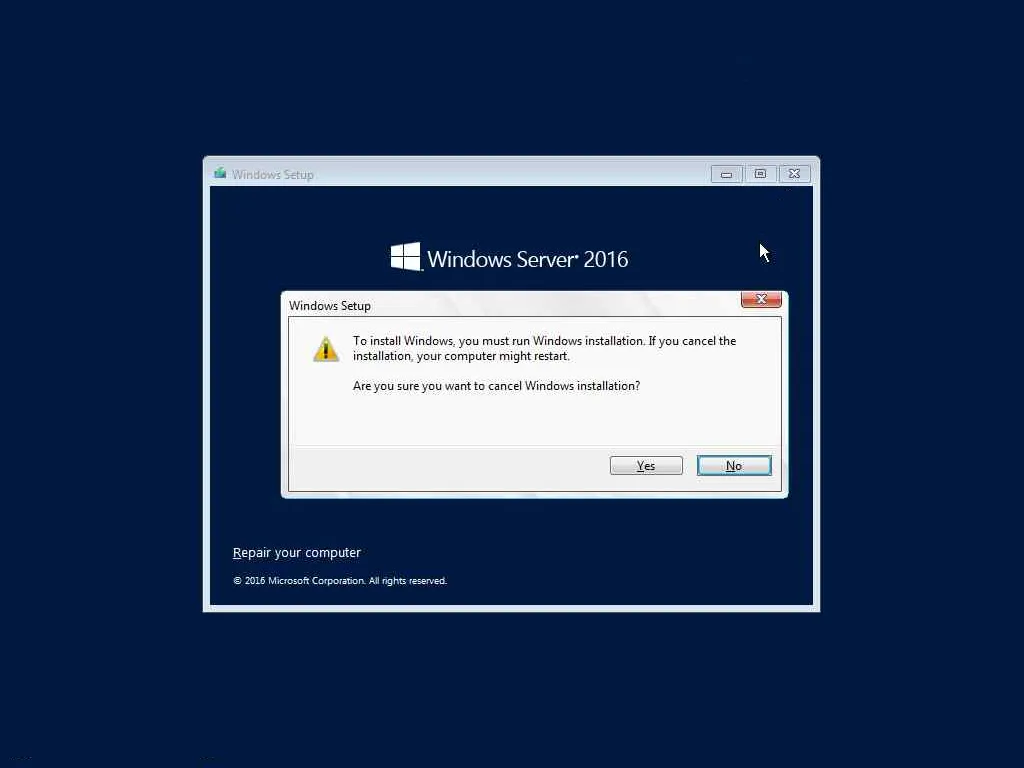Confirm cancellation with the Yes button
The height and width of the screenshot is (768, 1024).
[646, 466]
